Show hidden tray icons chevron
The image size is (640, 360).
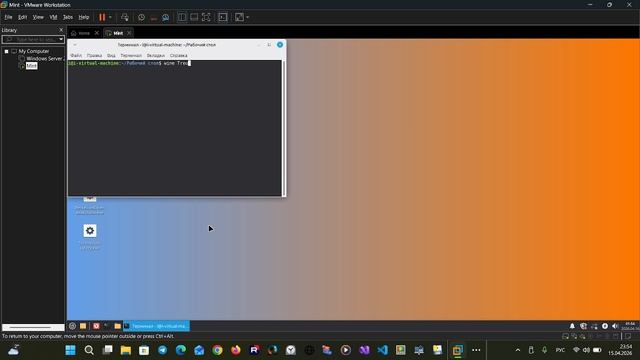pos(518,350)
